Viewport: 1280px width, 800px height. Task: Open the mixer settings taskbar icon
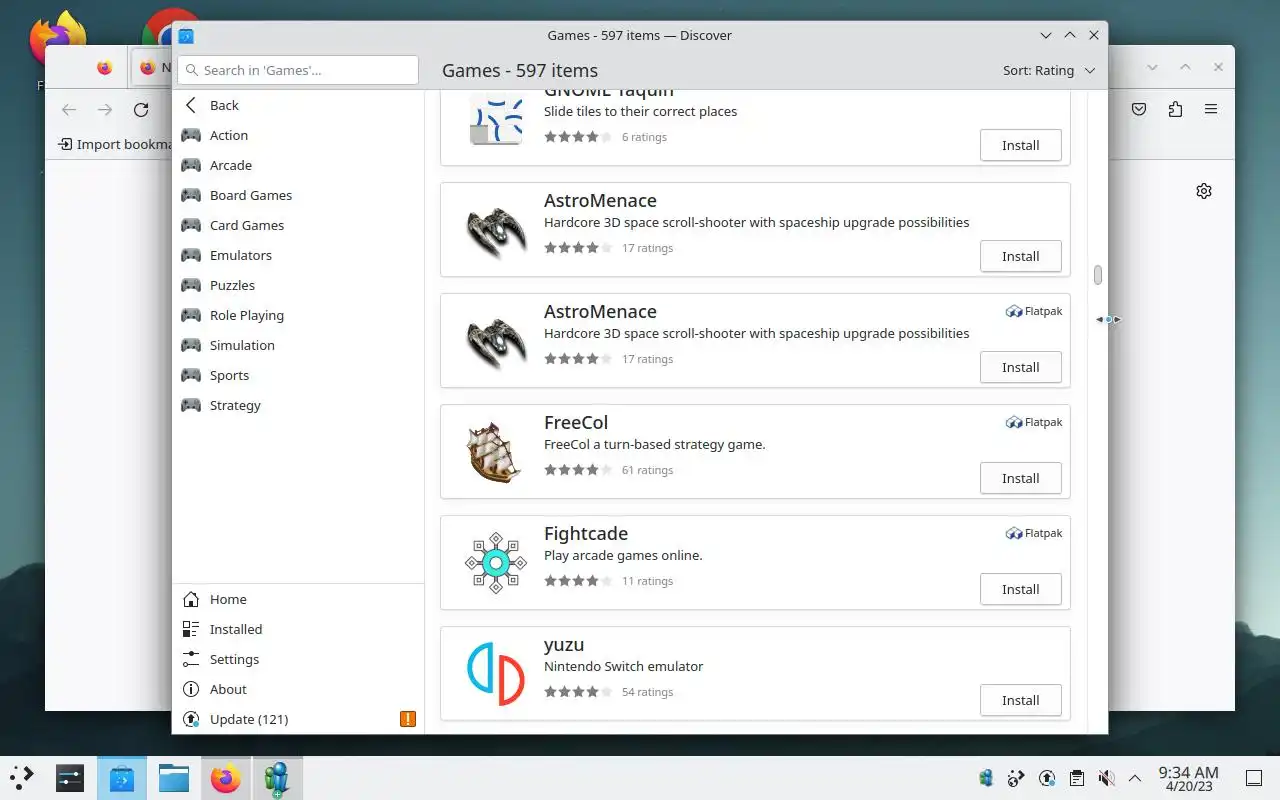[x=70, y=778]
